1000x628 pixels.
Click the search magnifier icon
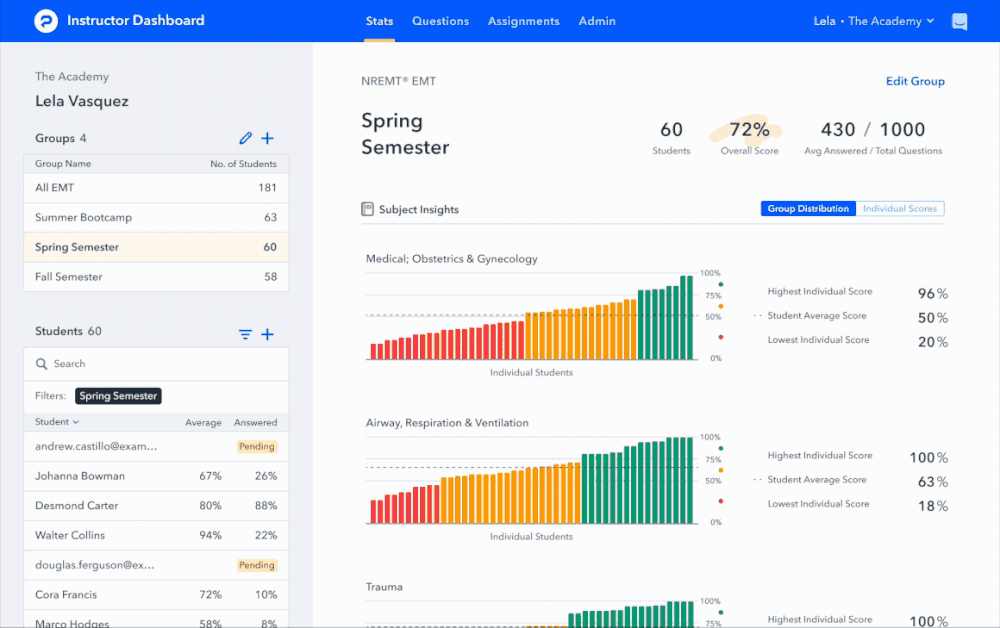41,364
